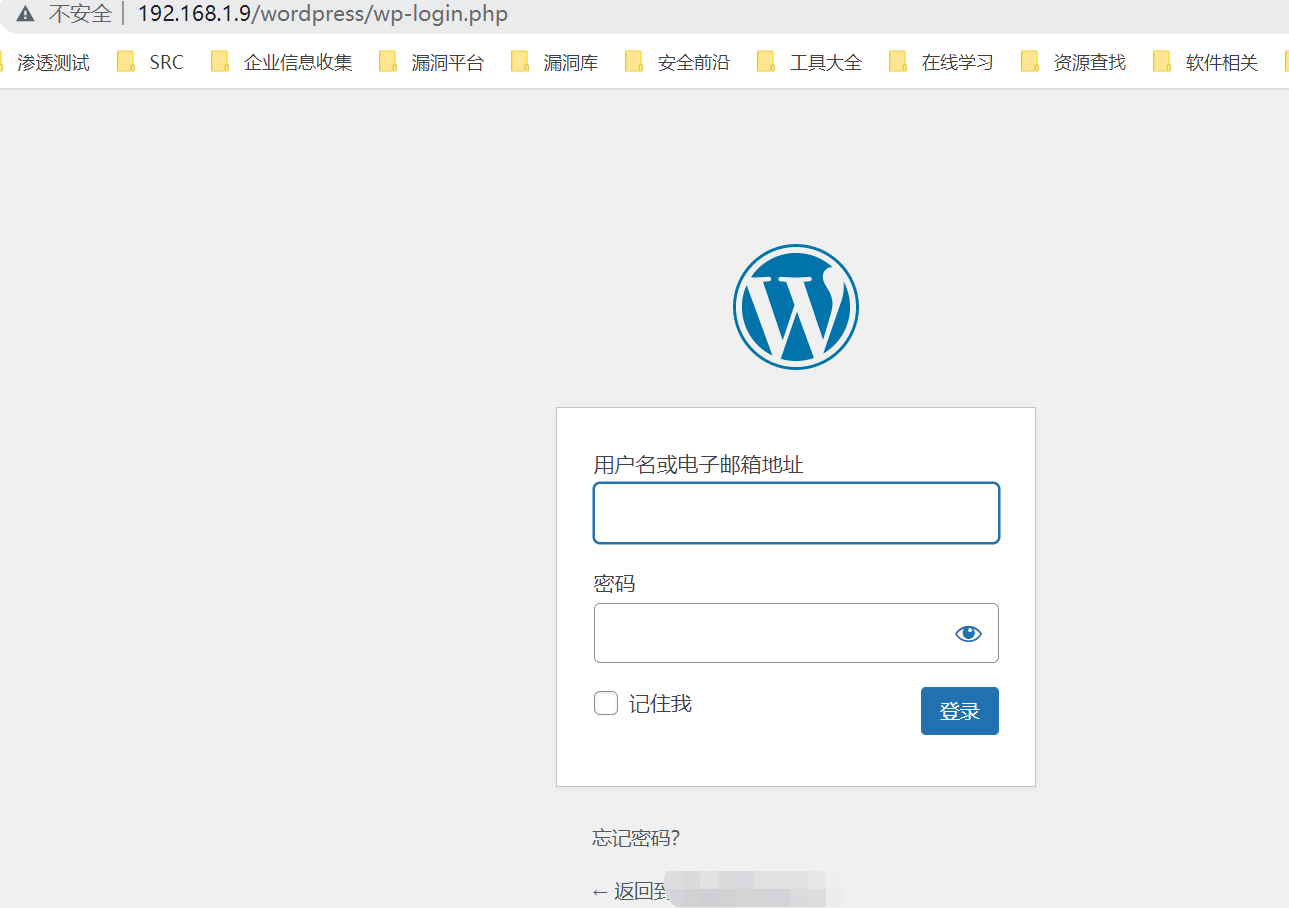Show password with the eye icon
Viewport: 1289px width, 908px height.
pos(968,633)
